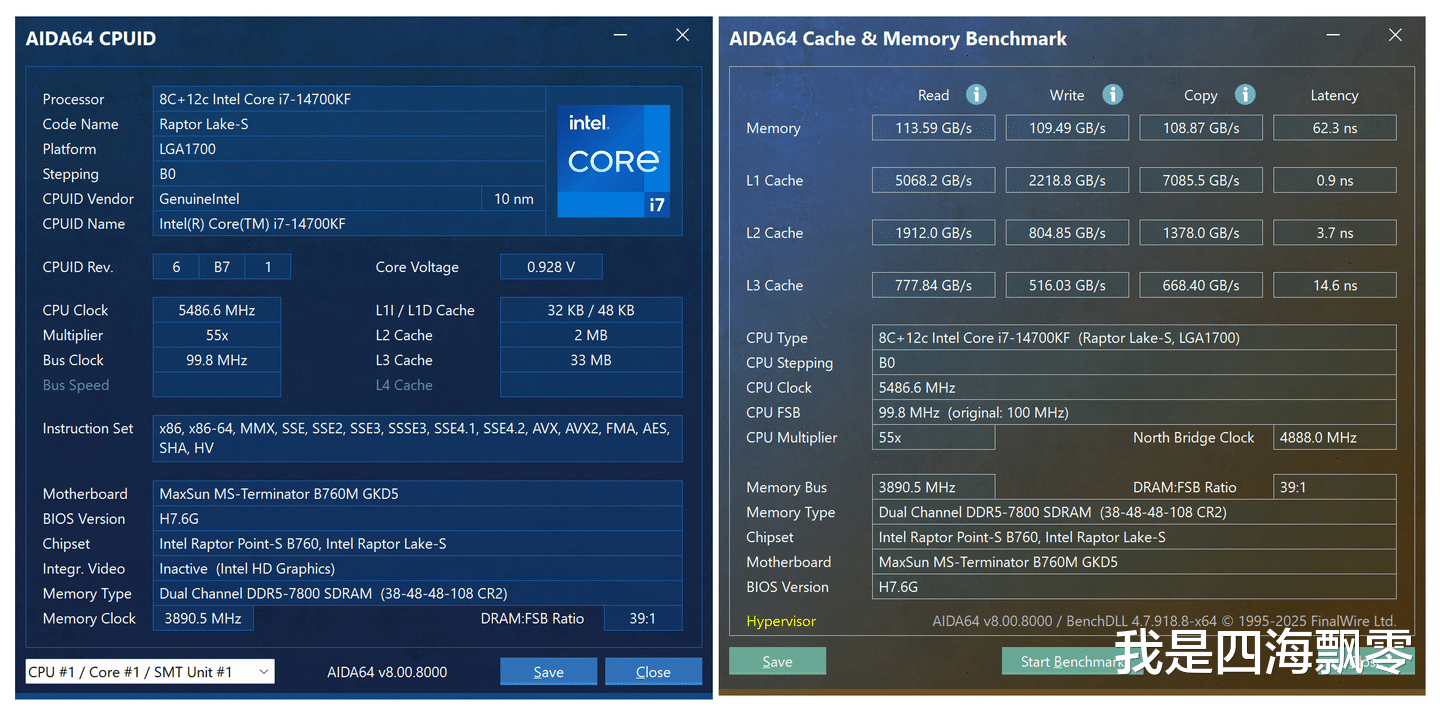Click the Core Voltage value 0.928 V

click(x=551, y=267)
